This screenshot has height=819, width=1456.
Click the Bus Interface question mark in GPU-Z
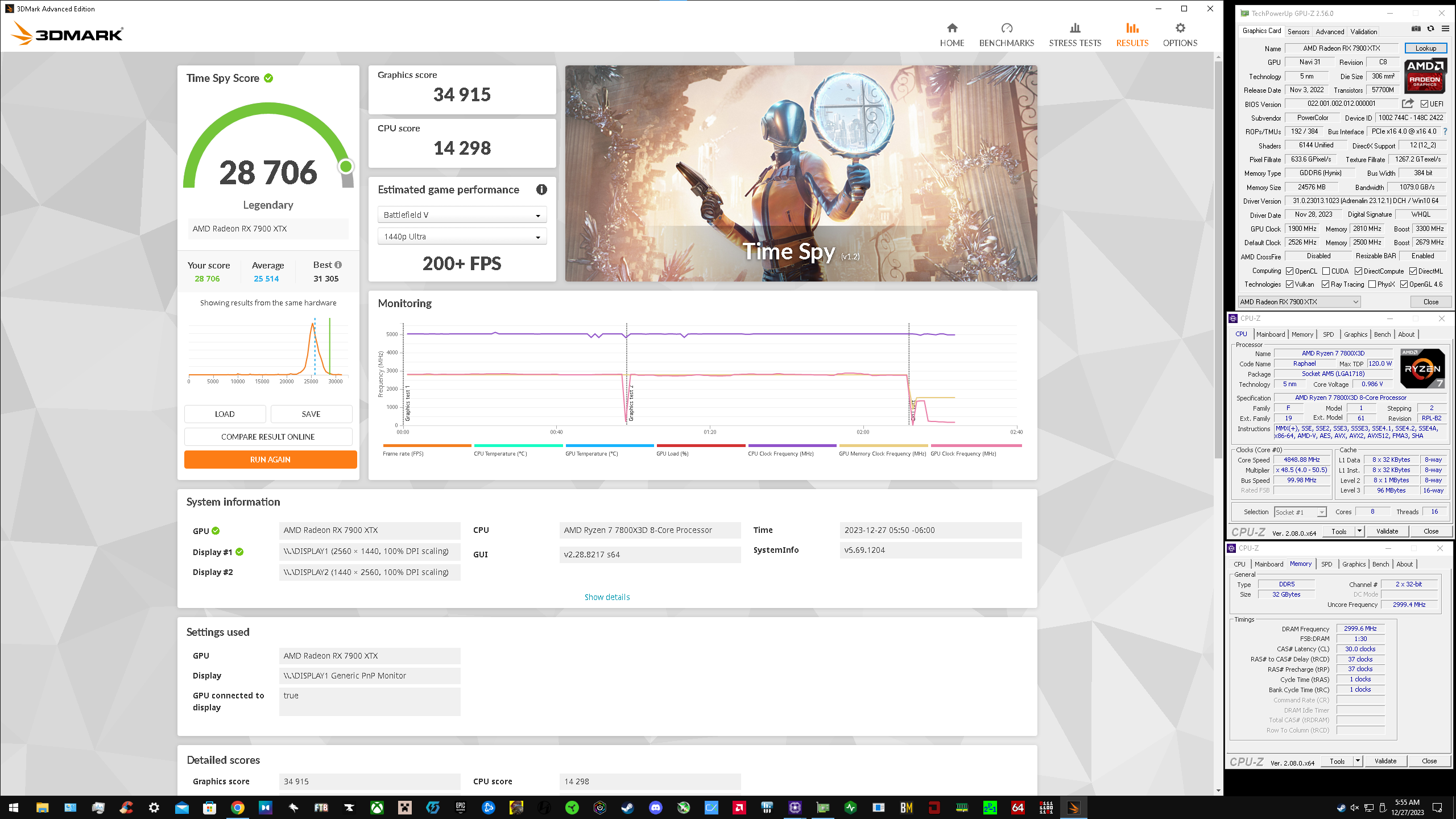coord(1445,131)
